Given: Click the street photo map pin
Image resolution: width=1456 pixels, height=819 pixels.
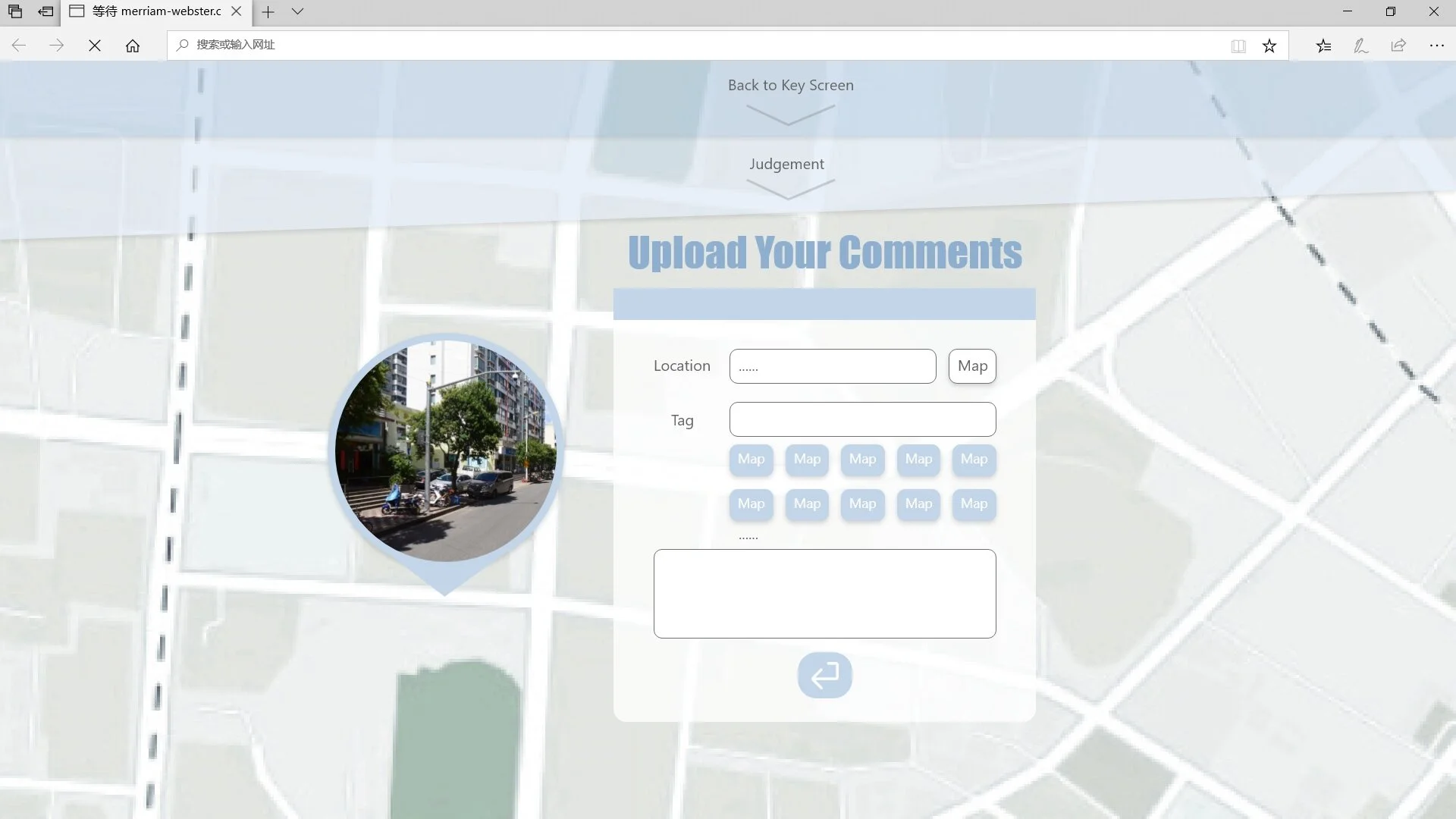Looking at the screenshot, I should (x=446, y=451).
